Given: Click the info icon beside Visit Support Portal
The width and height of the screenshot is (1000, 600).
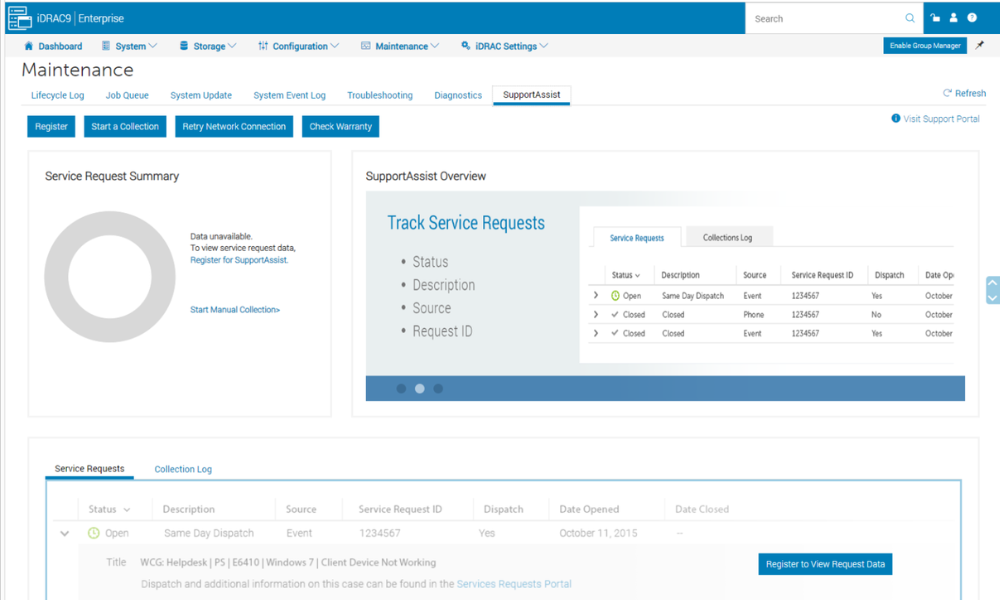Looking at the screenshot, I should (895, 119).
